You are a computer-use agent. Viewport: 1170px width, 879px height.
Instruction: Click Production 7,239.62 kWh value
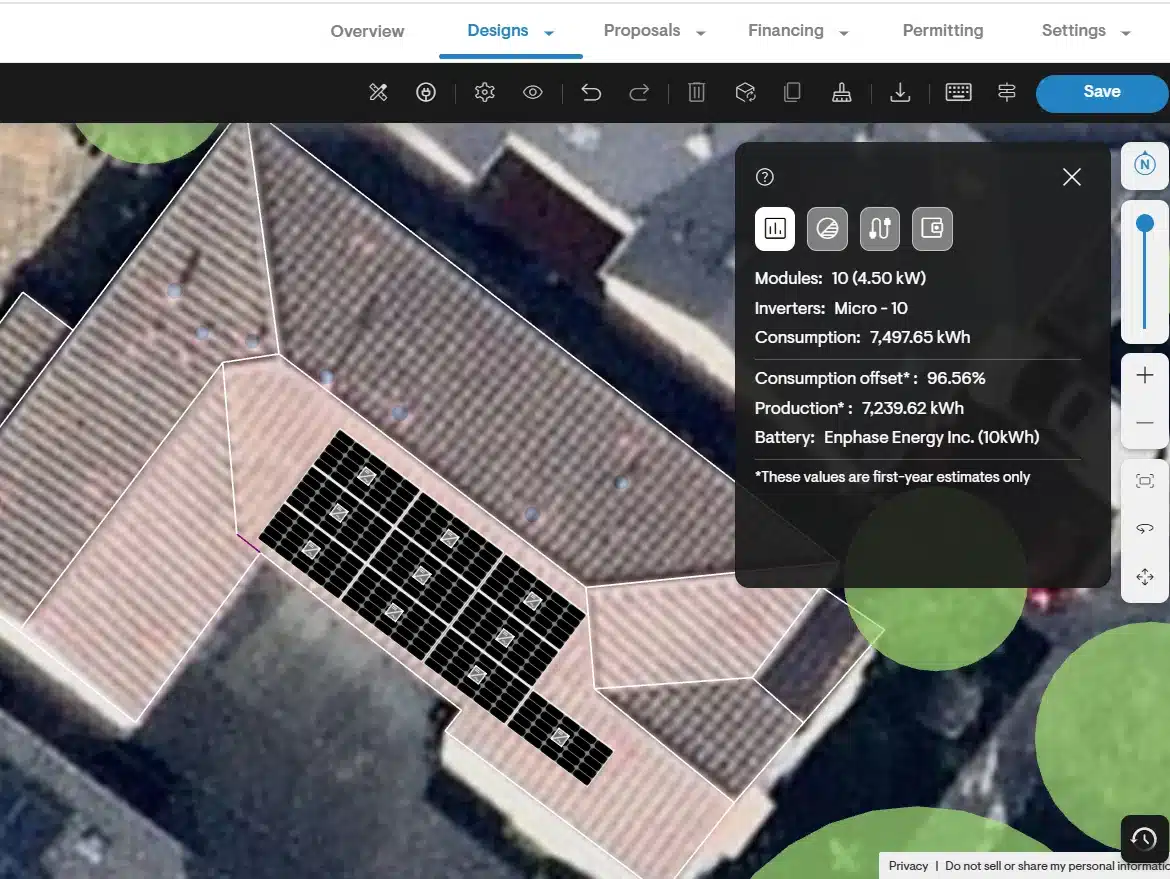(x=913, y=408)
